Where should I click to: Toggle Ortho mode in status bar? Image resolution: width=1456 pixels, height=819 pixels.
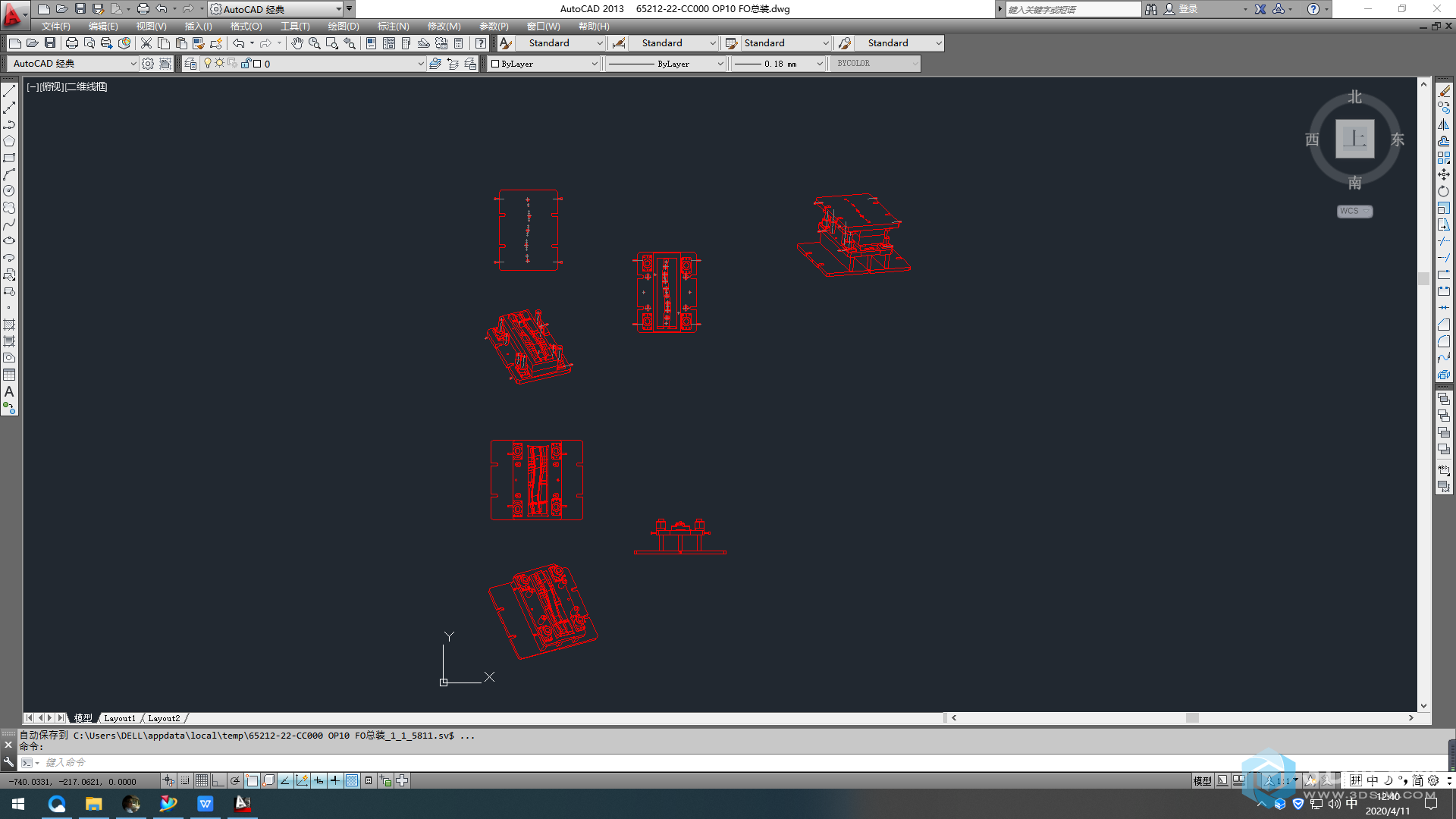tap(218, 780)
